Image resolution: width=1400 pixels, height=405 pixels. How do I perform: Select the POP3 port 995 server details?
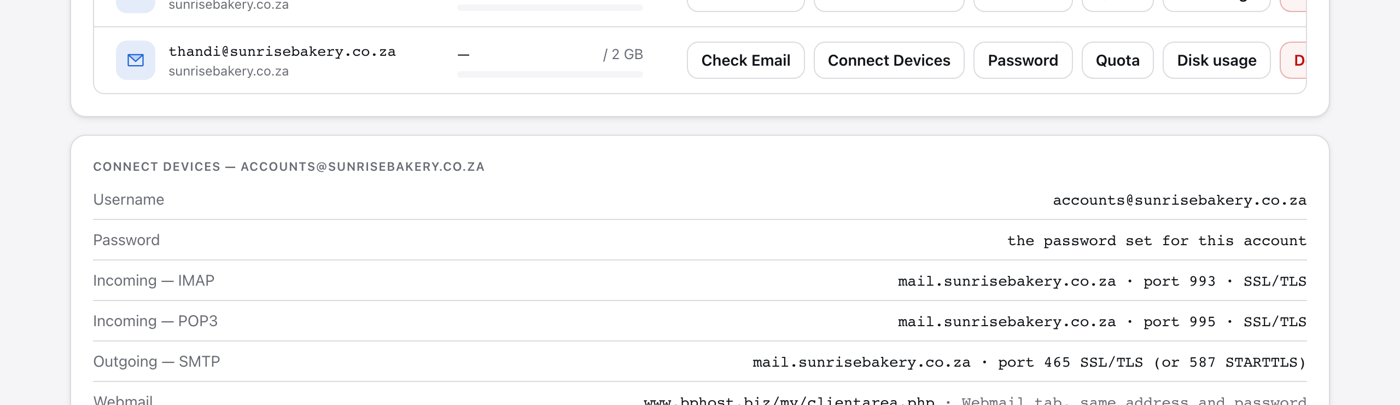click(x=1102, y=322)
